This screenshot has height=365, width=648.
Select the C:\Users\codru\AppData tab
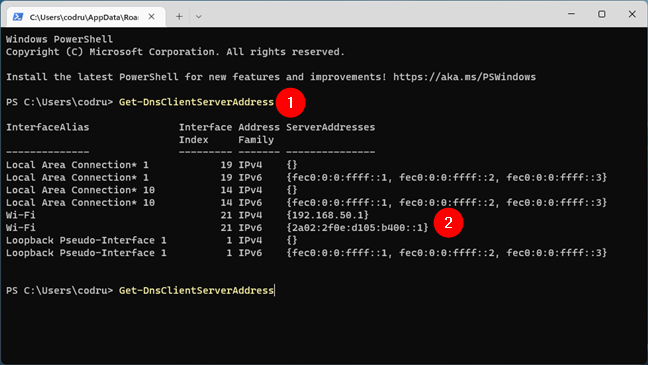click(86, 17)
